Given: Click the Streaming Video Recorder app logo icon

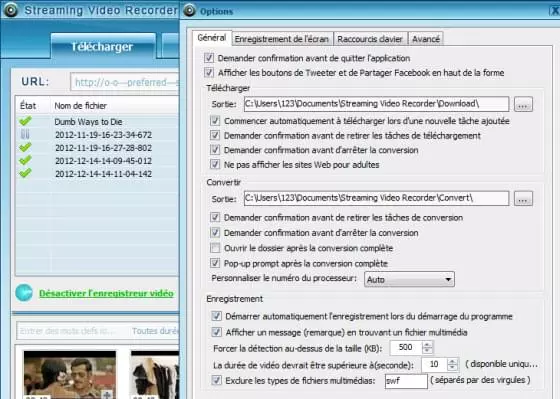Looking at the screenshot, I should pos(10,10).
